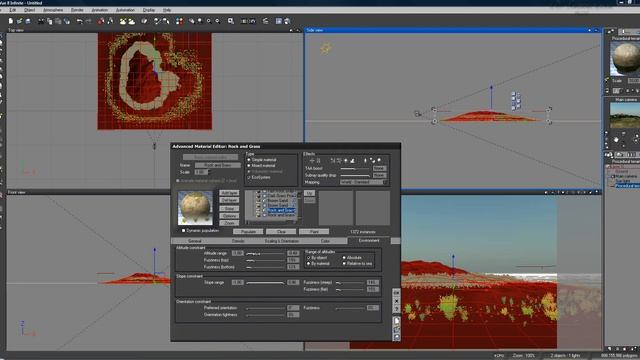Open the Mapping dropdown
640x360 pixels.
click(363, 182)
